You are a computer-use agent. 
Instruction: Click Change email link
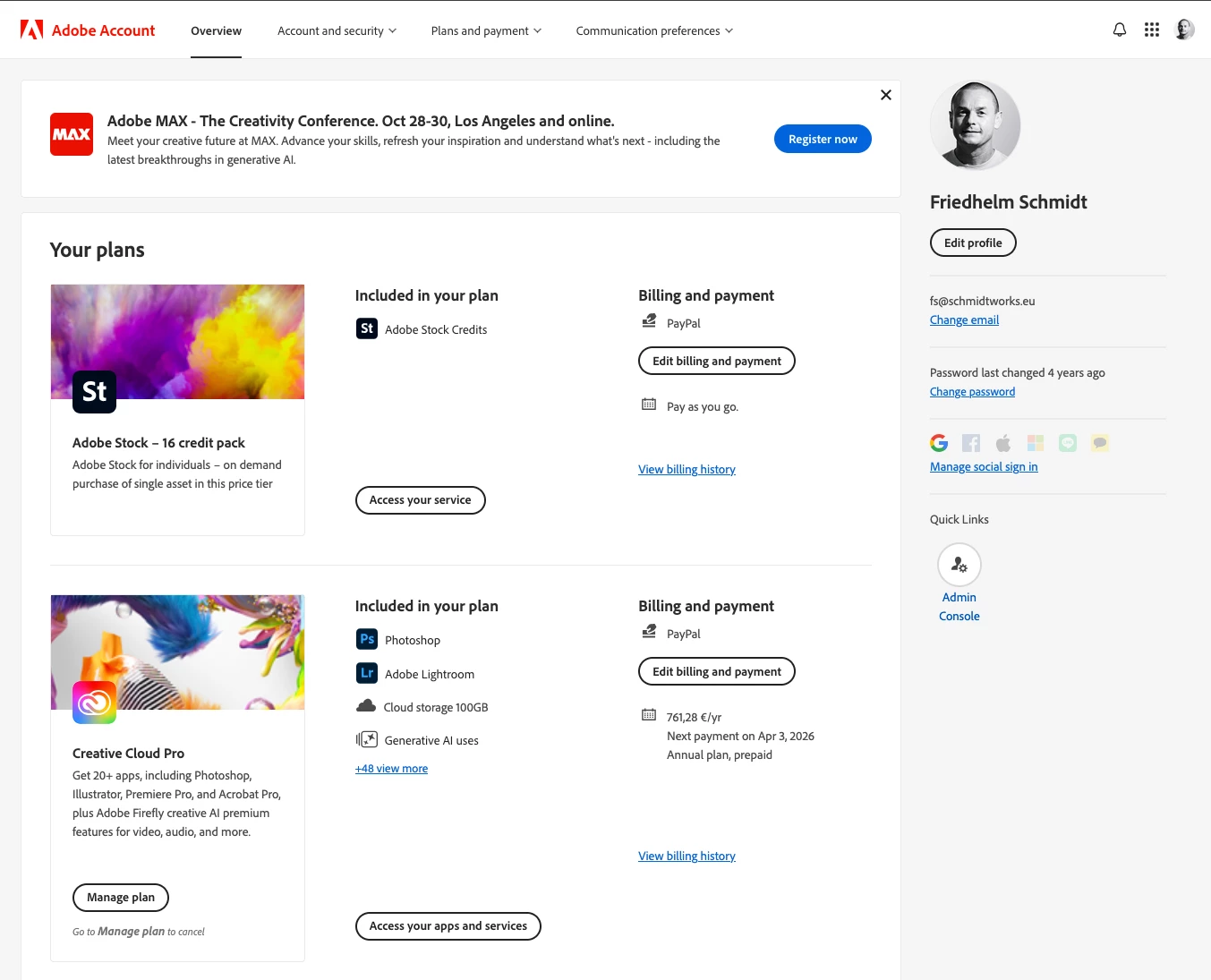point(964,320)
